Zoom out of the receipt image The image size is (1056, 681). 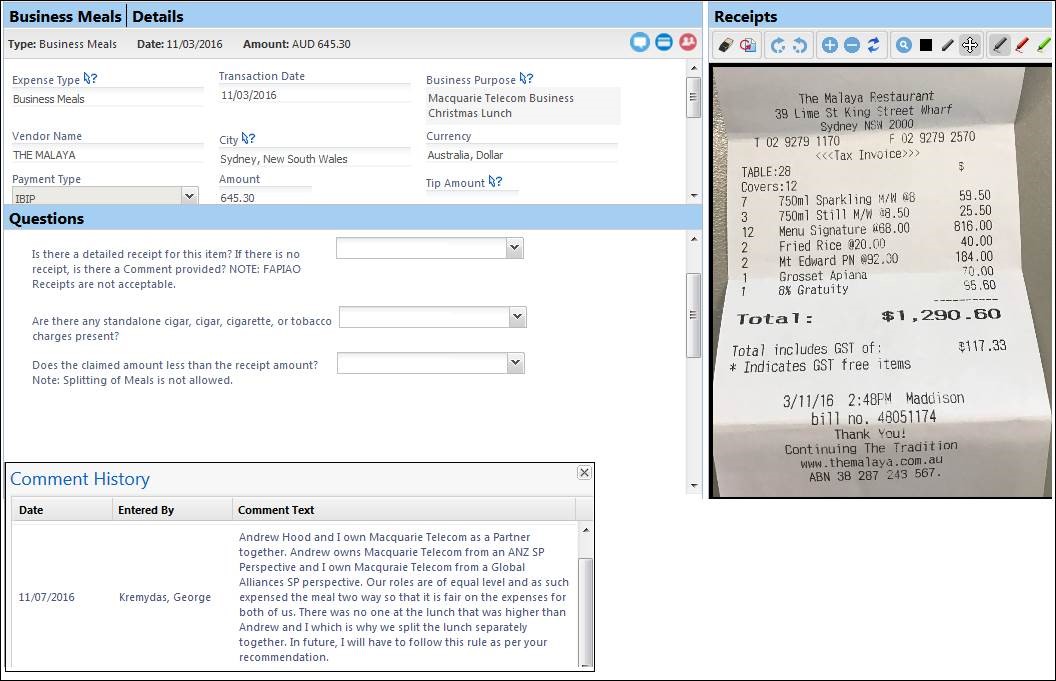851,45
